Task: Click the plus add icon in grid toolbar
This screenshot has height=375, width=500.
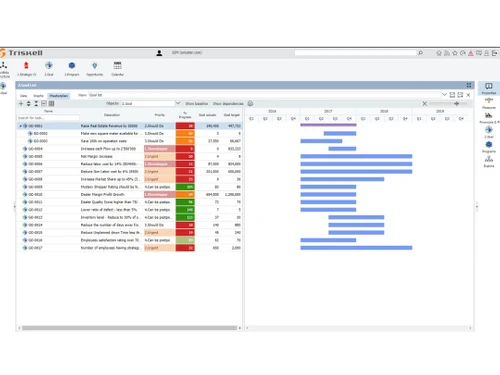Action: point(21,104)
